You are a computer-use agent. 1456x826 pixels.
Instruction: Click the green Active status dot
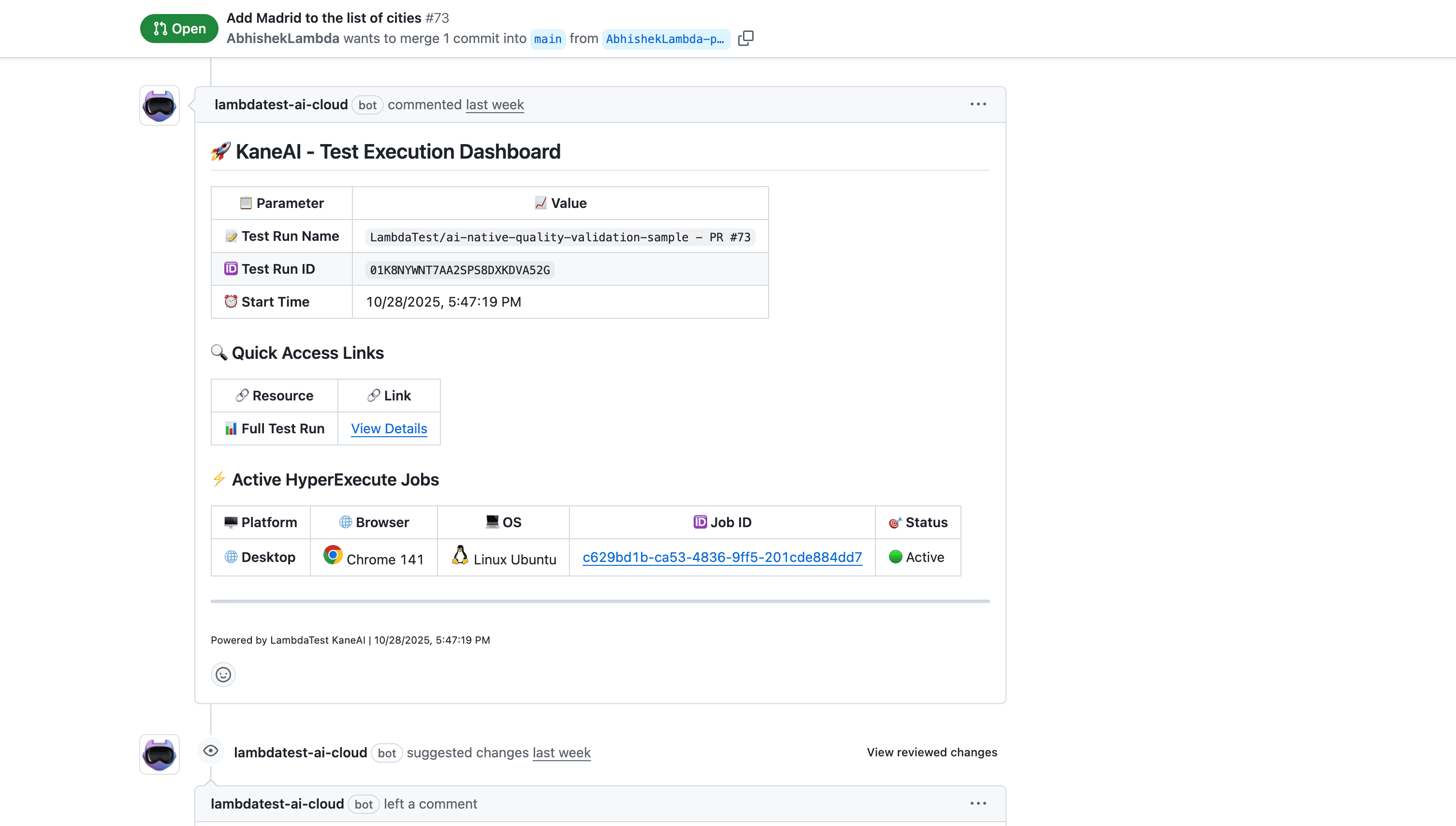pos(896,557)
